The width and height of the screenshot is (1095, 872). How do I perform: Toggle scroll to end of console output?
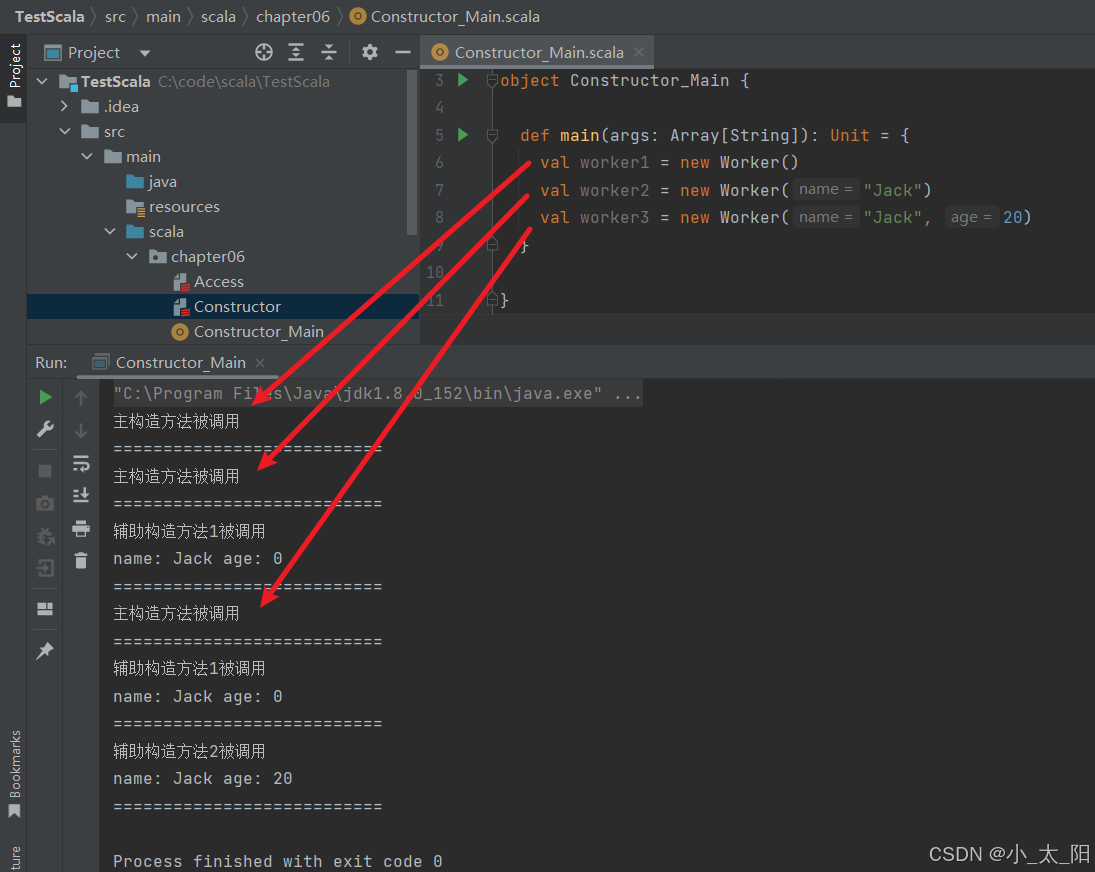(81, 496)
